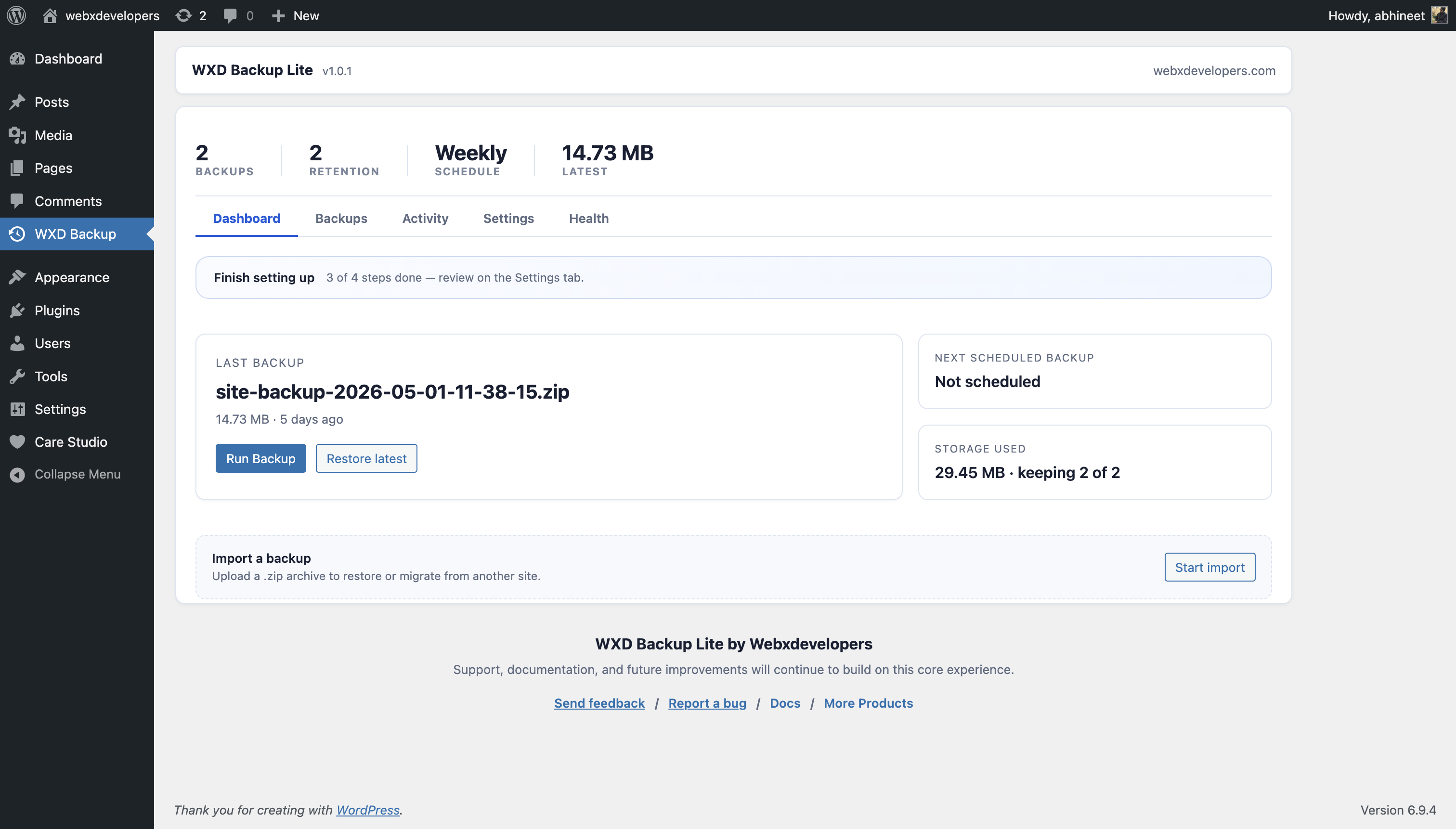1456x829 pixels.
Task: Click the 14.73 MB · 5 days ago text
Action: [279, 419]
